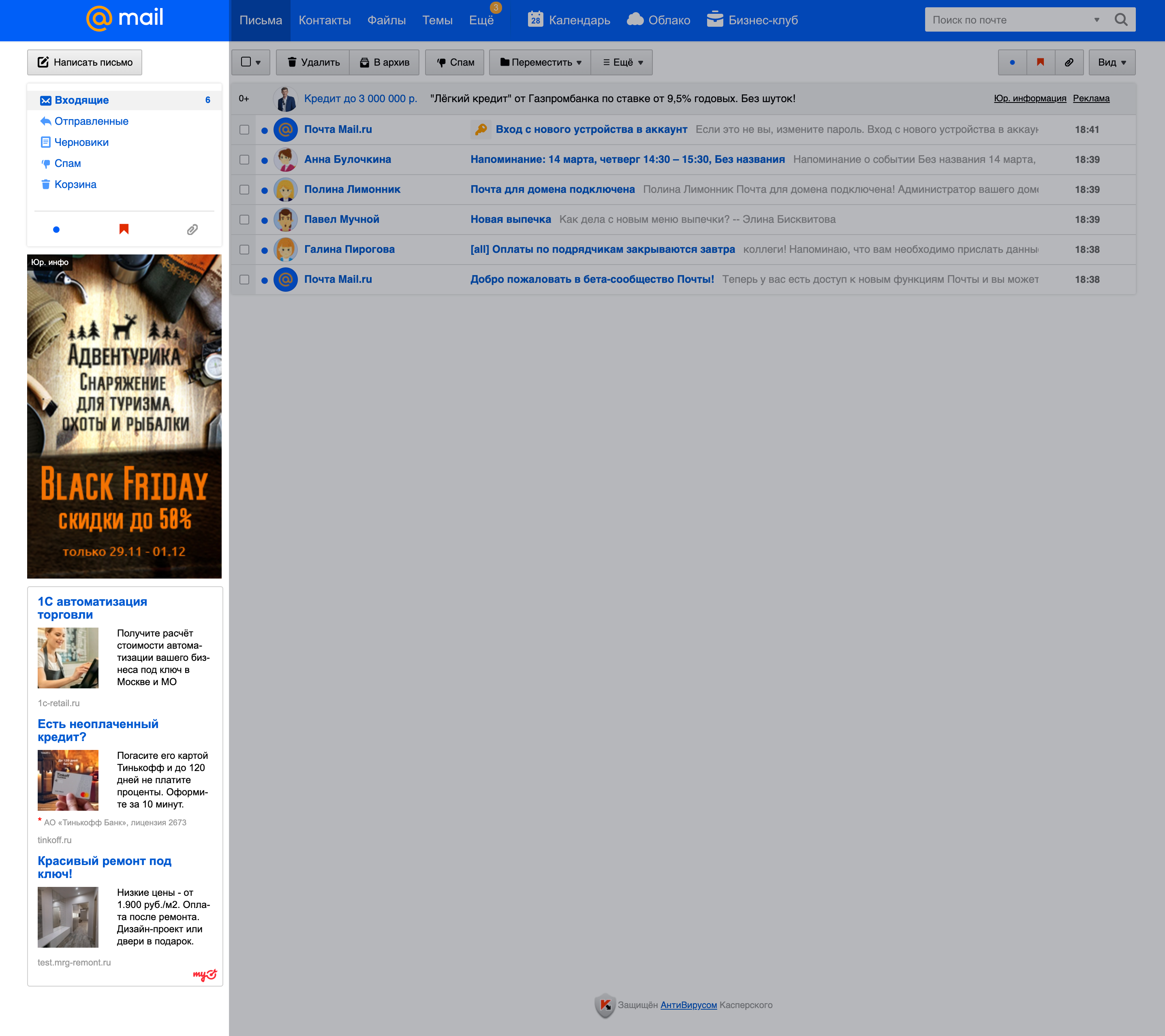The height and width of the screenshot is (1036, 1165).
Task: Check the Галина Пирогова message checkbox
Action: click(x=244, y=250)
